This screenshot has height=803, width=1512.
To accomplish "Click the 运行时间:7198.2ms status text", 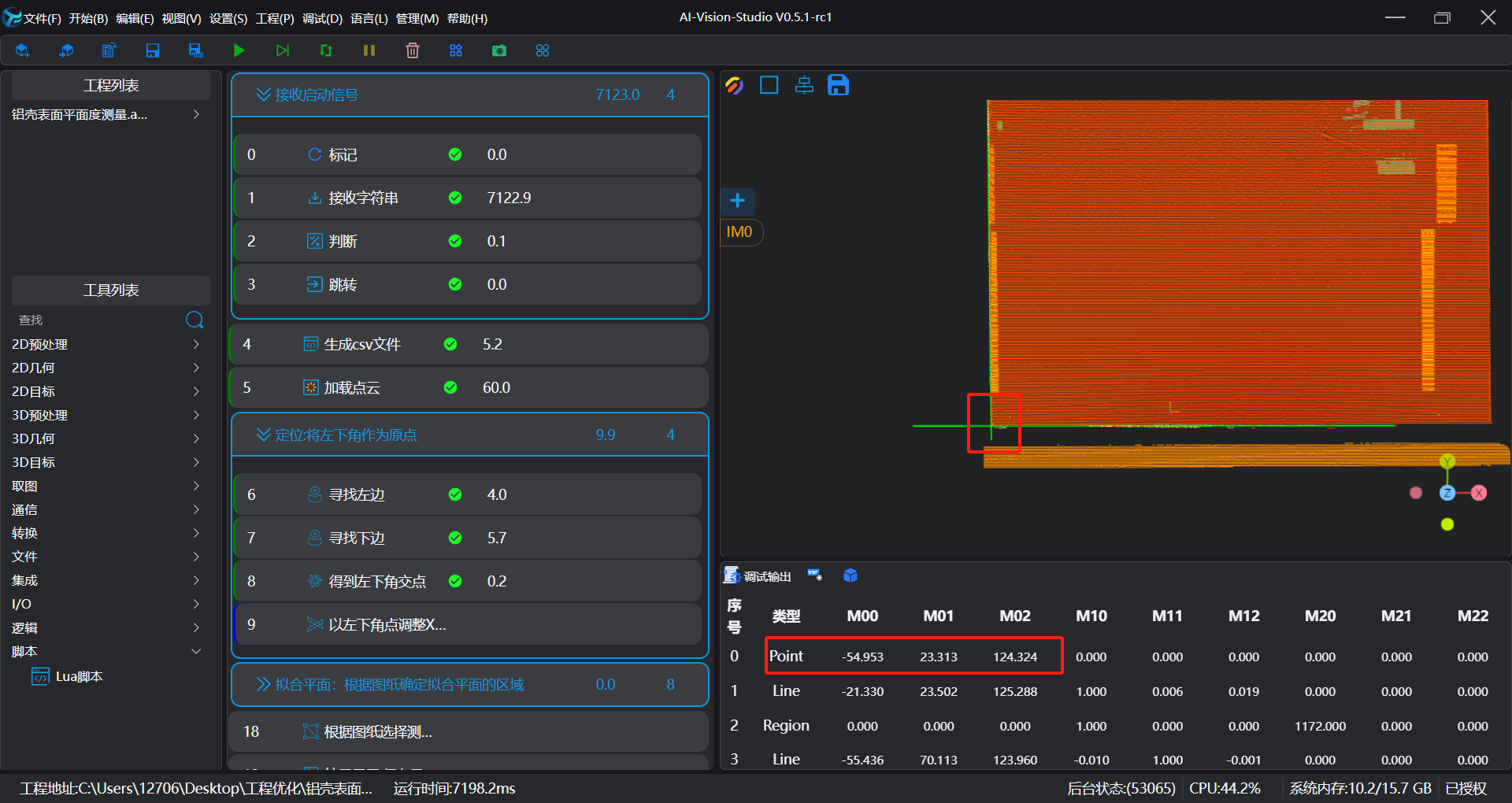I will coord(454,788).
